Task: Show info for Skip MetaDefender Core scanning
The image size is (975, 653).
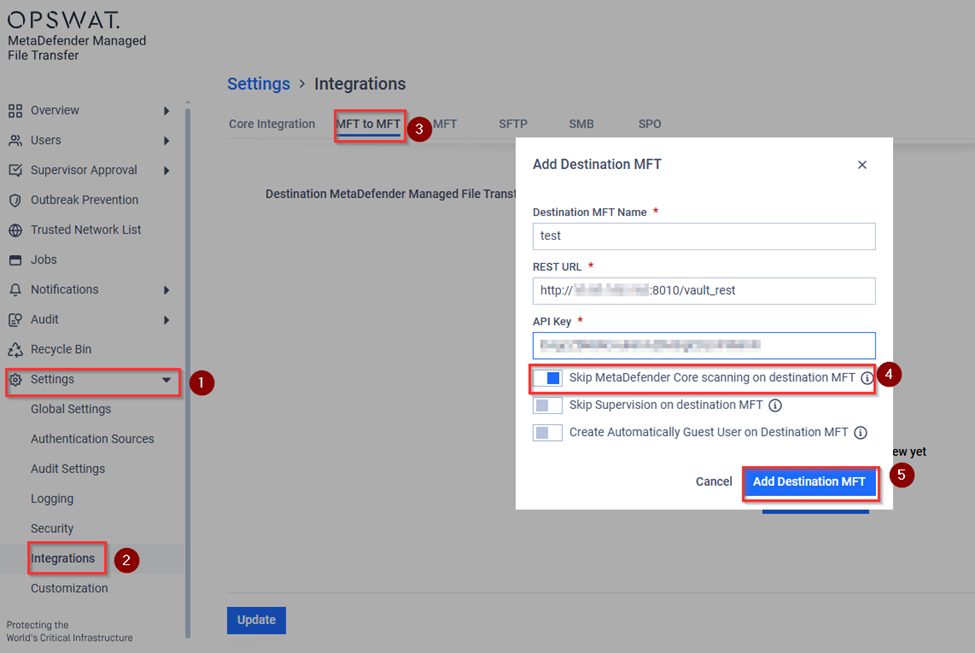Action: [867, 378]
